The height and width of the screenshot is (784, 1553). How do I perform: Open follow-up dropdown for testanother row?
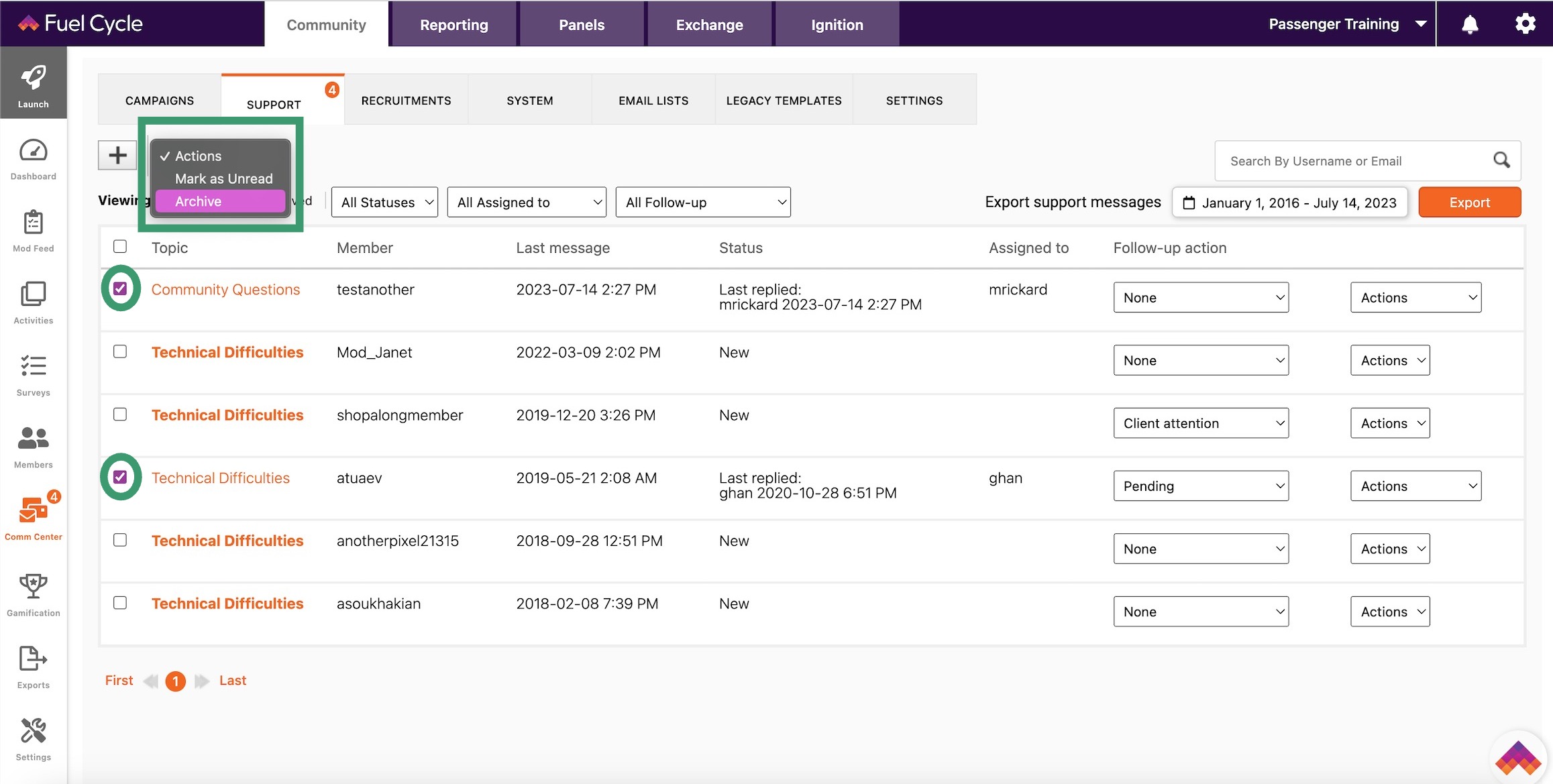1201,297
